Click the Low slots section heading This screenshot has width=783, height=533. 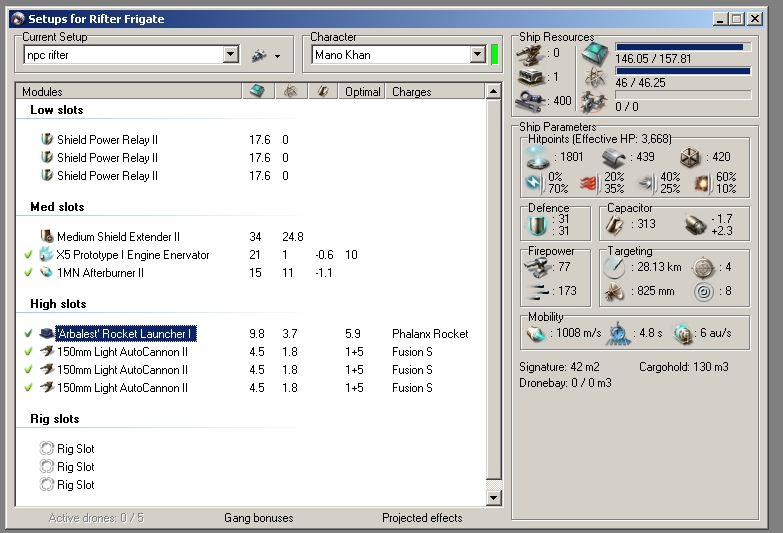coord(56,110)
